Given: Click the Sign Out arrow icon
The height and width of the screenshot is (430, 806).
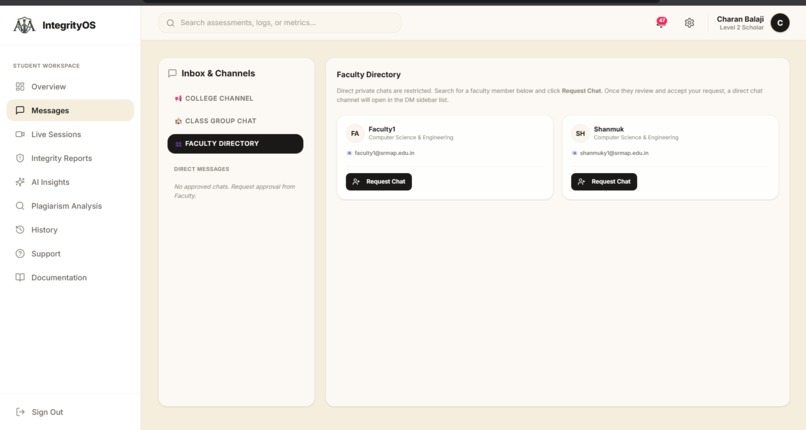Looking at the screenshot, I should pos(20,412).
